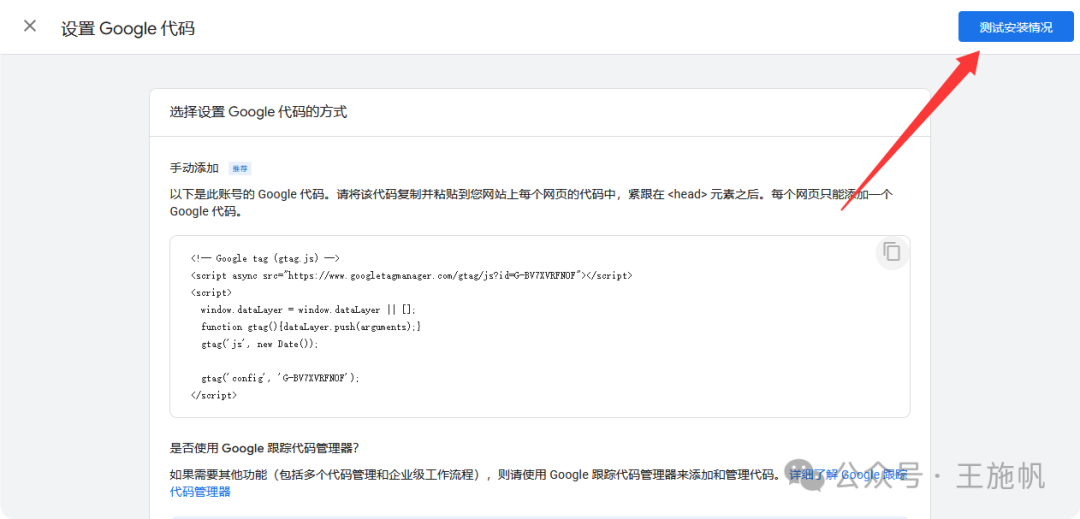Click the 测试安装情况 button
The image size is (1080, 519).
(1016, 28)
